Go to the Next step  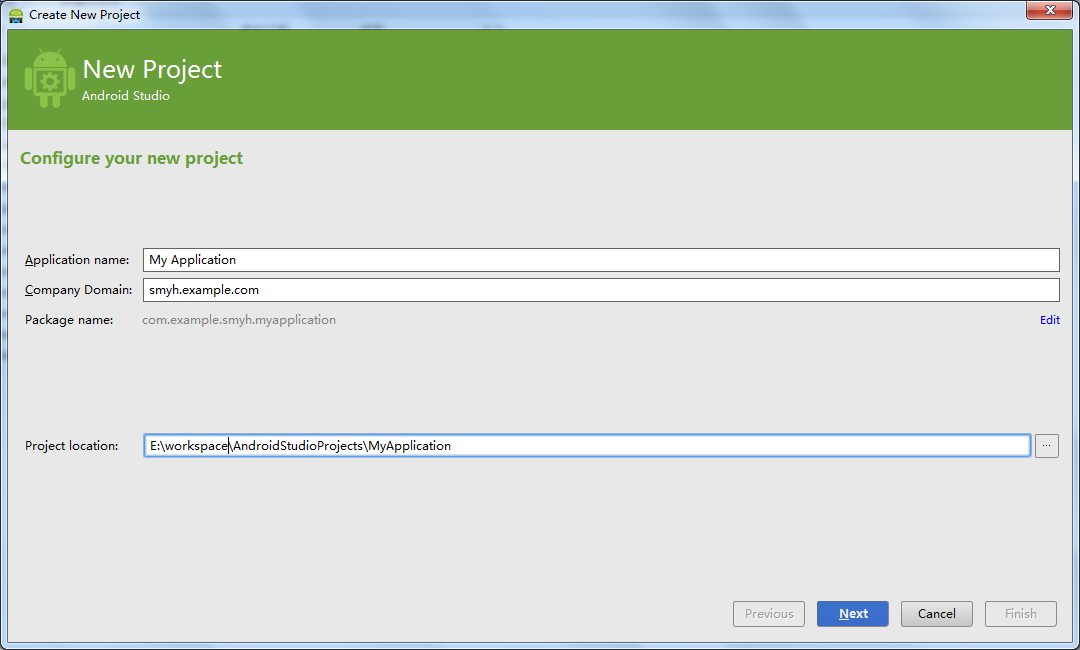853,614
